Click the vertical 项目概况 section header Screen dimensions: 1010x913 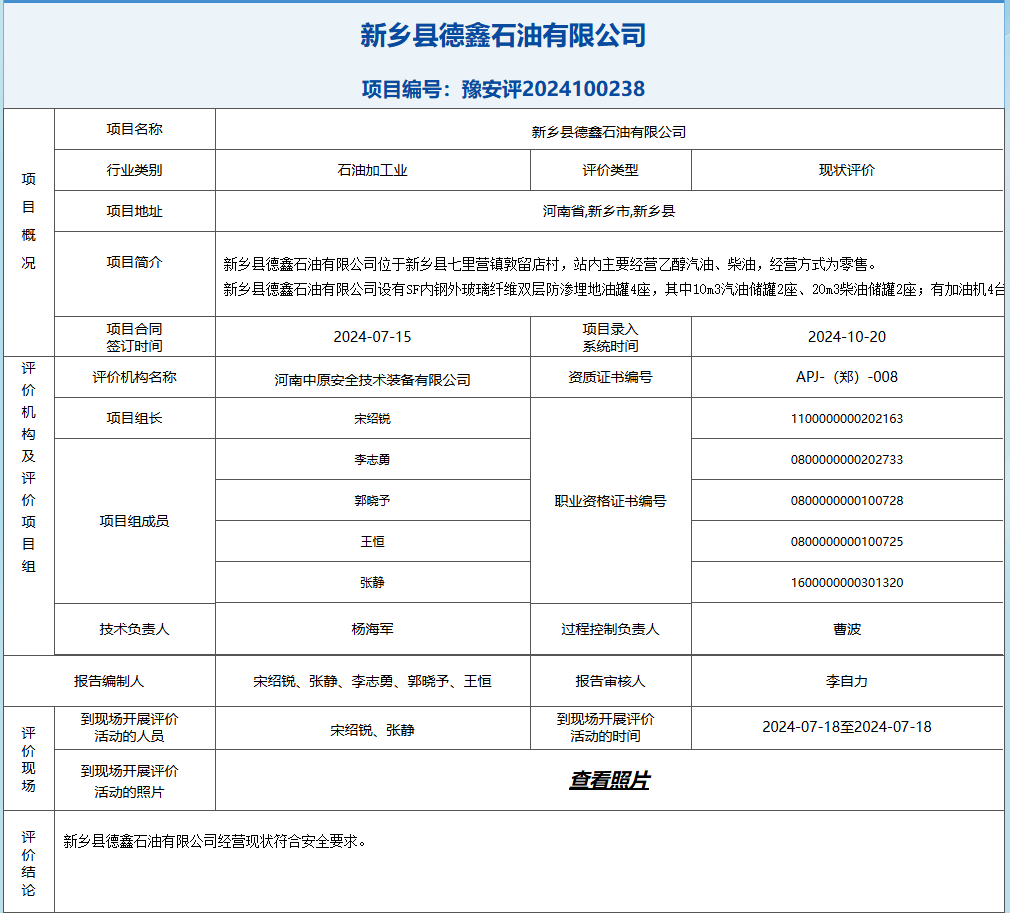tap(28, 220)
